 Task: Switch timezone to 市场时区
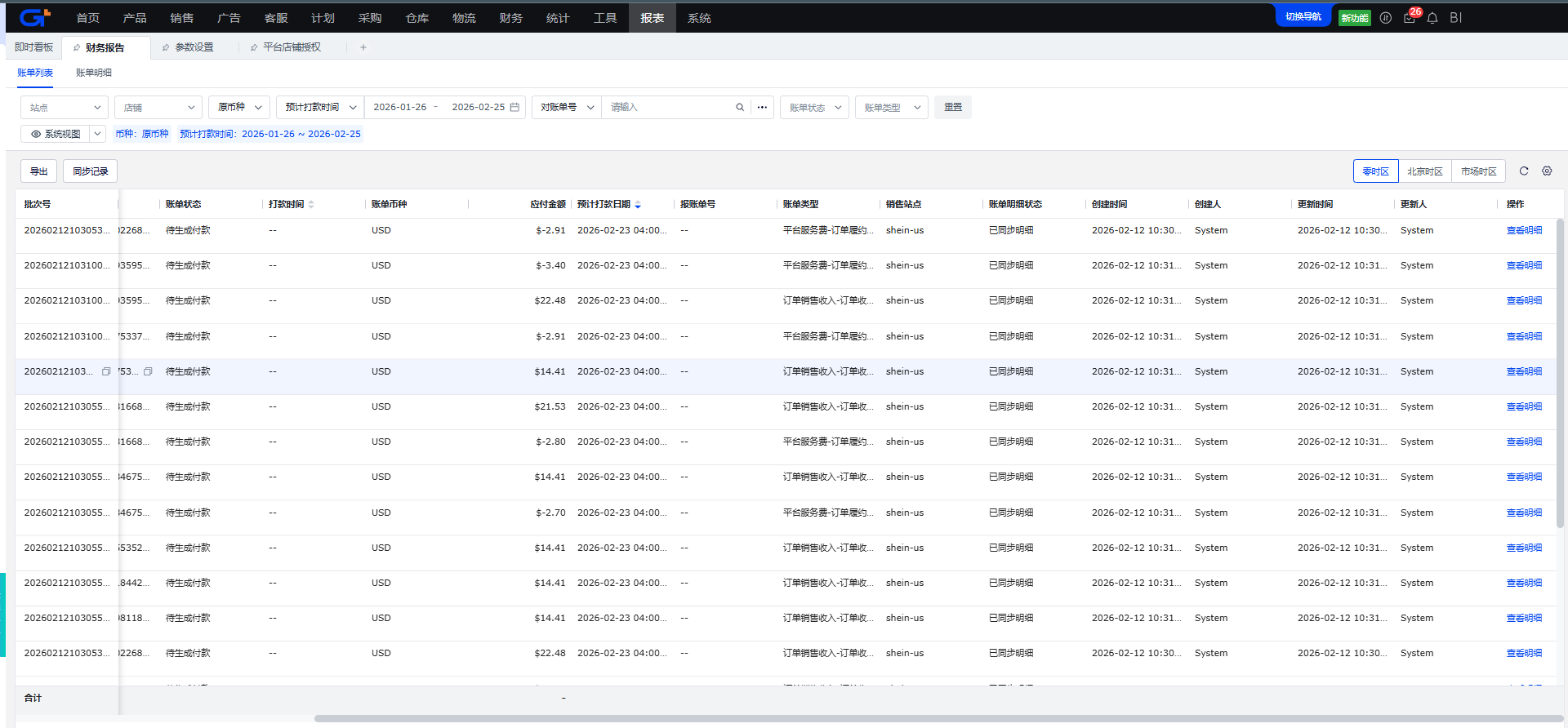(x=1478, y=171)
